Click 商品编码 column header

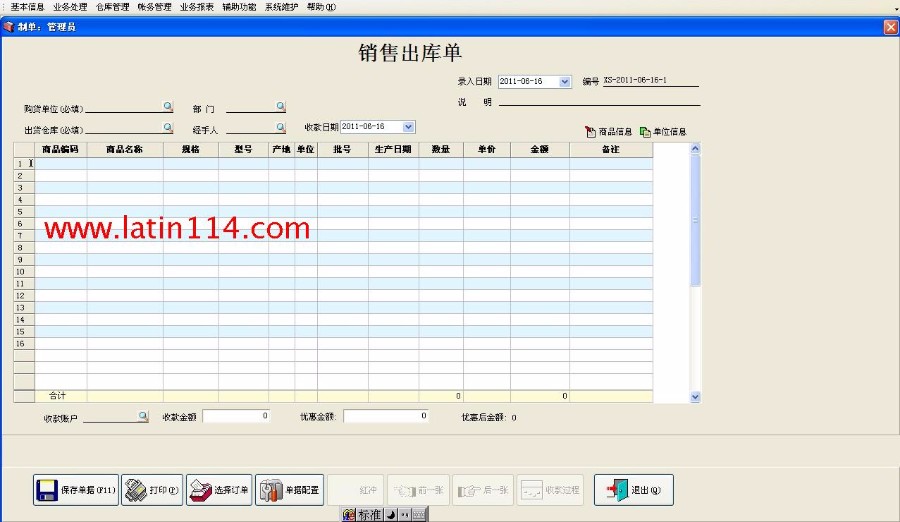coord(61,149)
